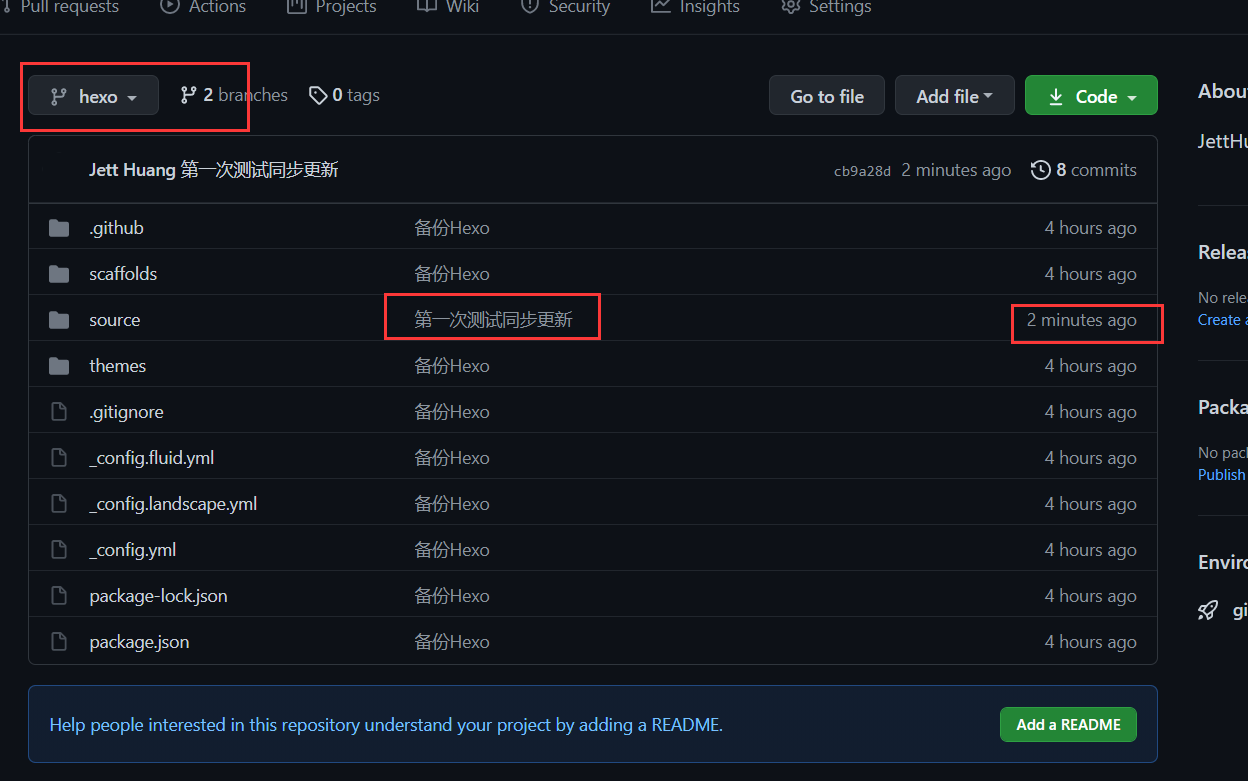Screen dimensions: 1248x781
Task: Expand the Add file dropdown
Action: [x=954, y=96]
